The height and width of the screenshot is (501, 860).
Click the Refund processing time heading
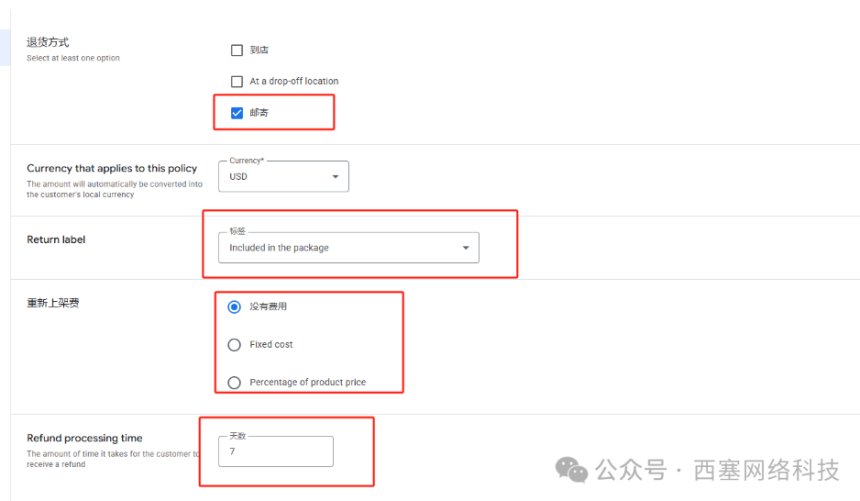pyautogui.click(x=84, y=438)
